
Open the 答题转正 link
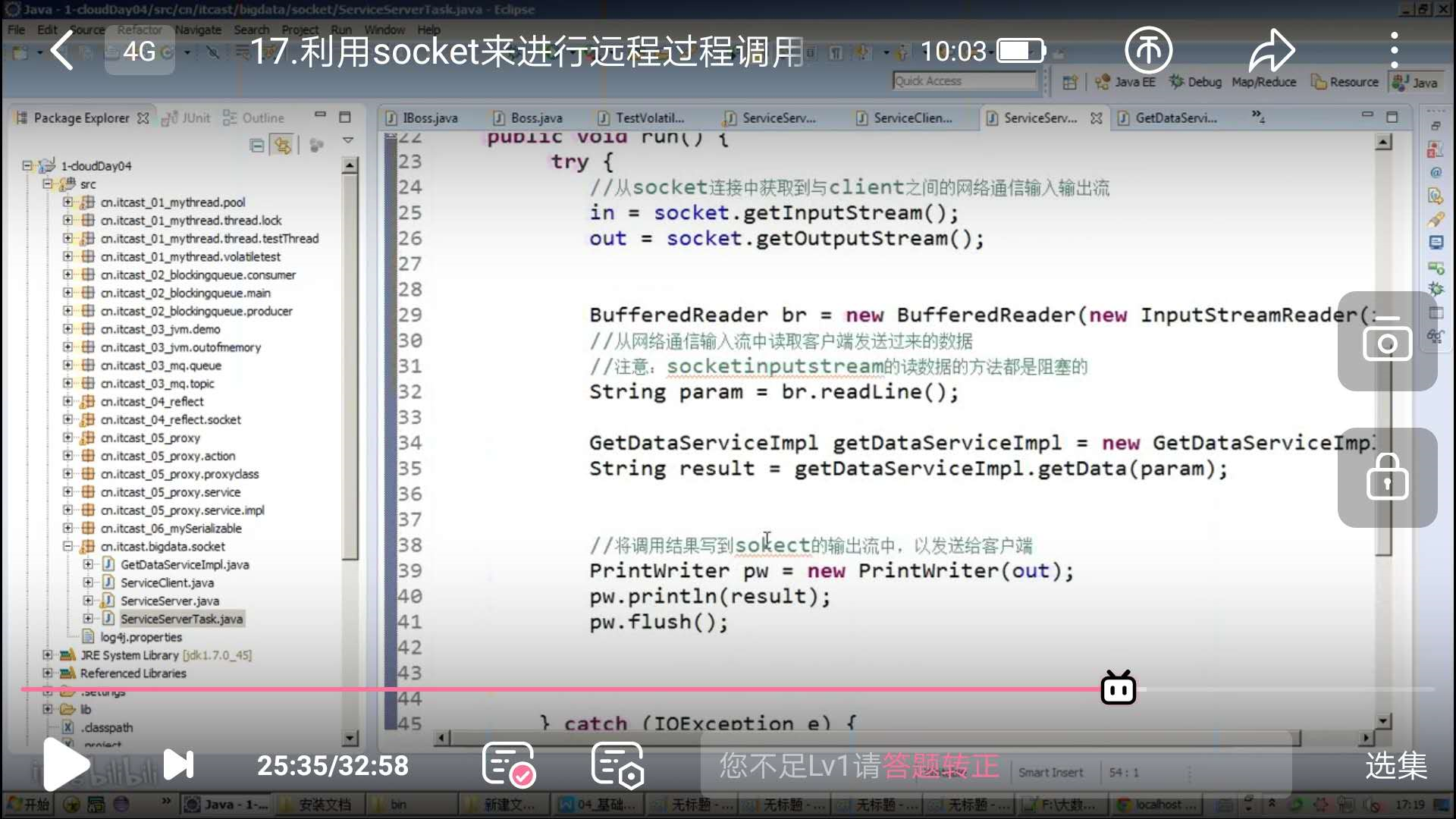coord(941,766)
